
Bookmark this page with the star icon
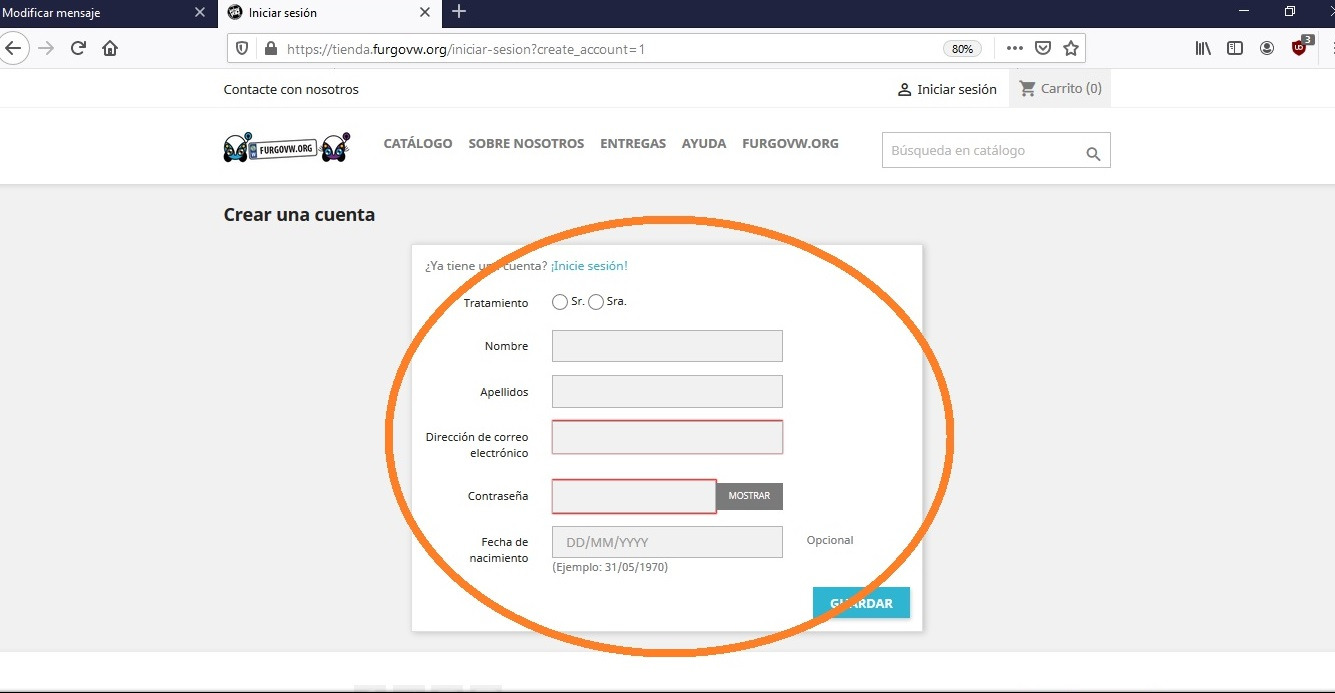click(x=1071, y=48)
